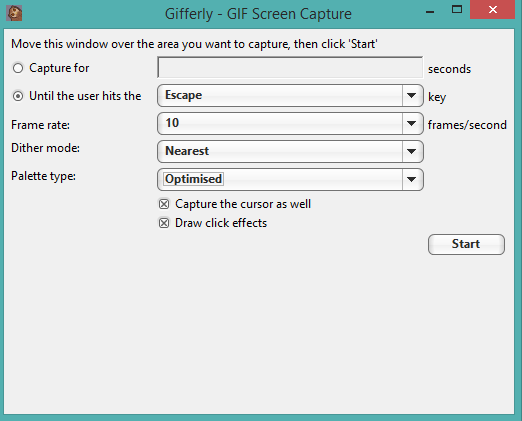Screen dimensions: 522x421
Task: Minimize the Gifferly window
Action: click(x=430, y=12)
